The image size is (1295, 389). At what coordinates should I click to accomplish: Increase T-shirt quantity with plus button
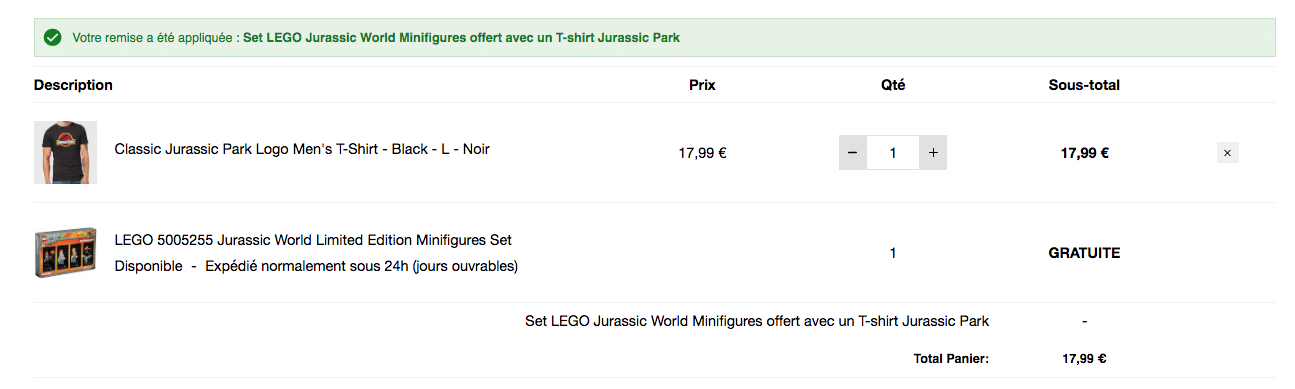pos(933,153)
